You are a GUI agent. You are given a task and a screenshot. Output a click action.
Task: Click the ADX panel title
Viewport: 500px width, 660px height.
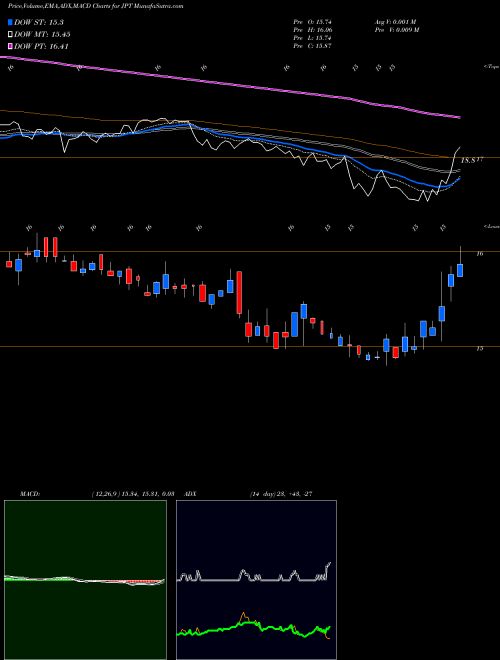coord(191,494)
